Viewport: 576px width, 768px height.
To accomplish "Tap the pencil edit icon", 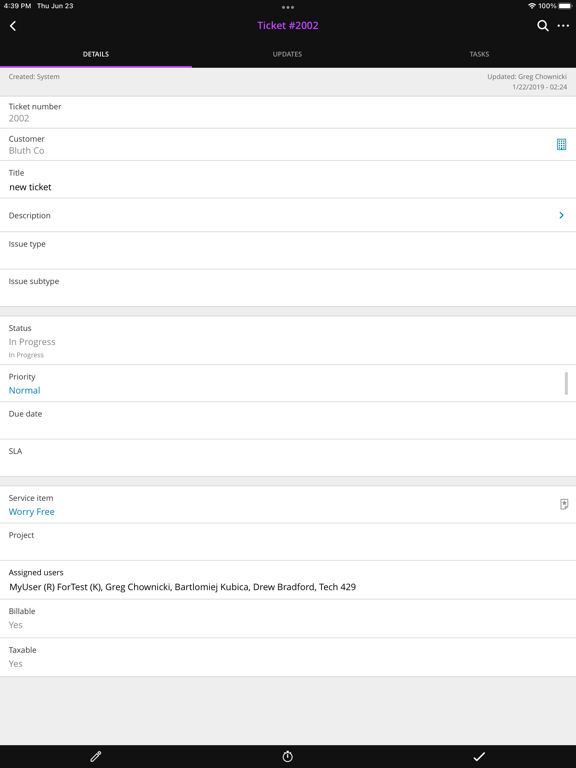I will pyautogui.click(x=96, y=757).
